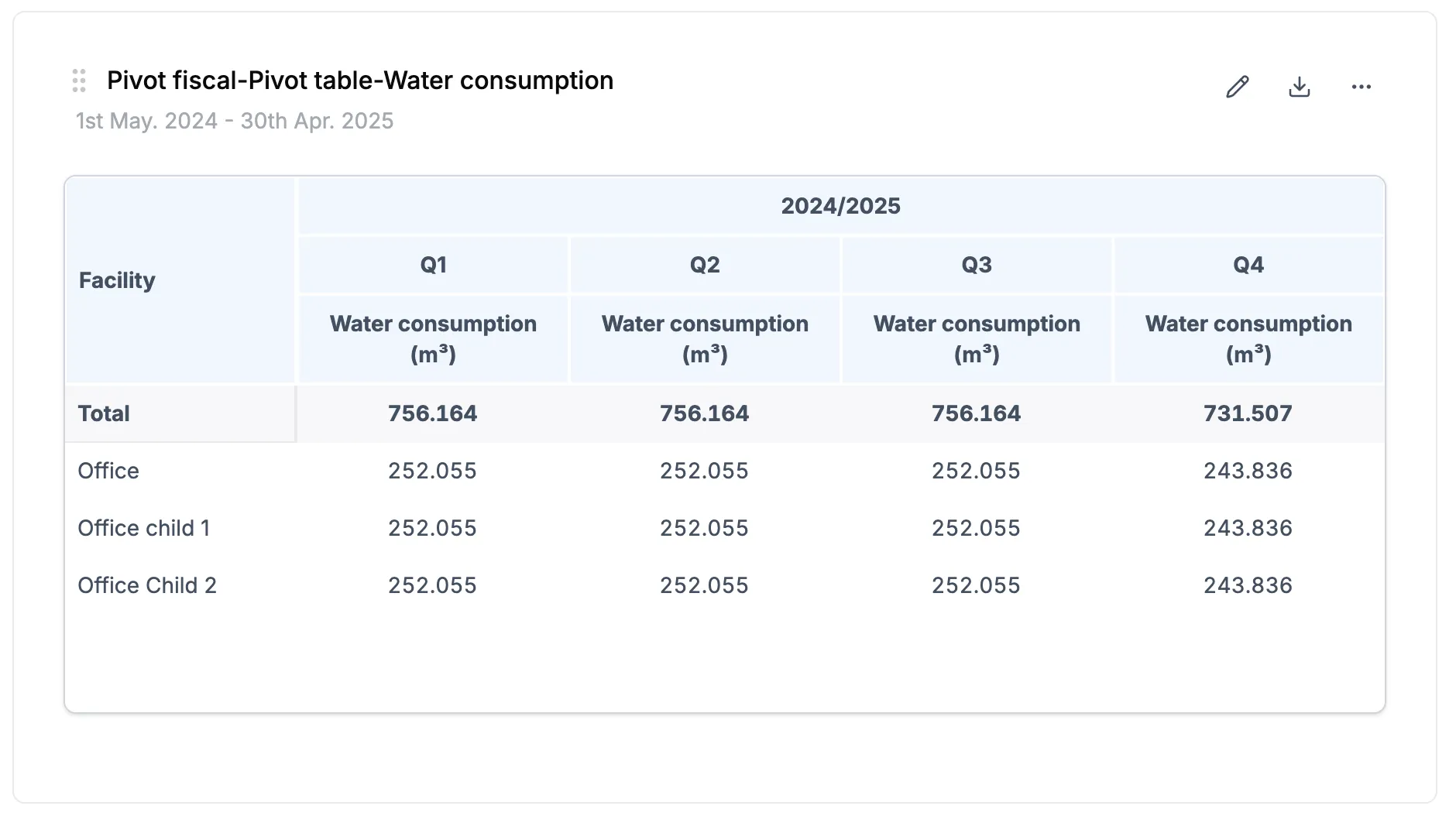This screenshot has width=1456, height=816.
Task: Click the Facility column header
Action: pyautogui.click(x=116, y=280)
